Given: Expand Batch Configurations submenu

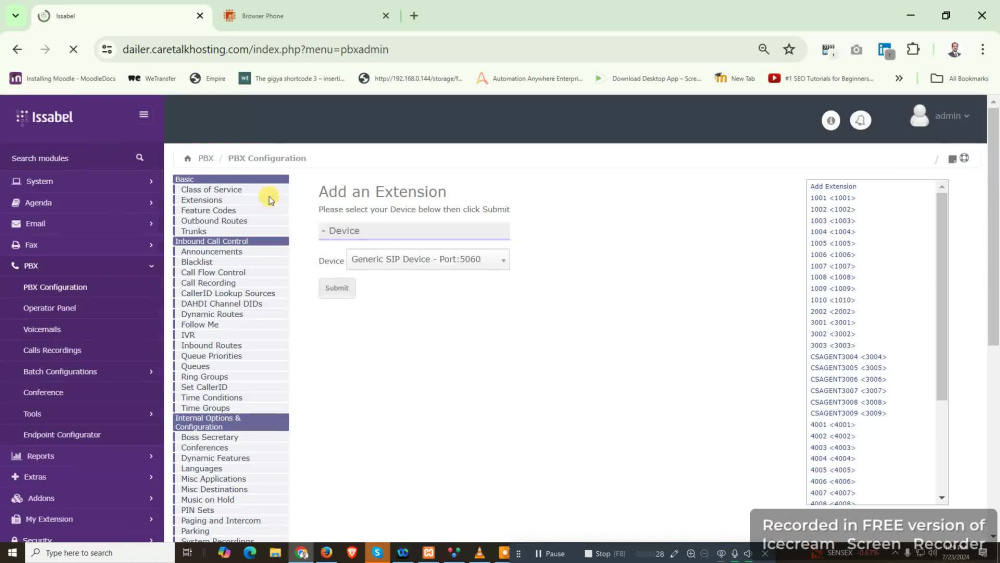Looking at the screenshot, I should click(82, 371).
